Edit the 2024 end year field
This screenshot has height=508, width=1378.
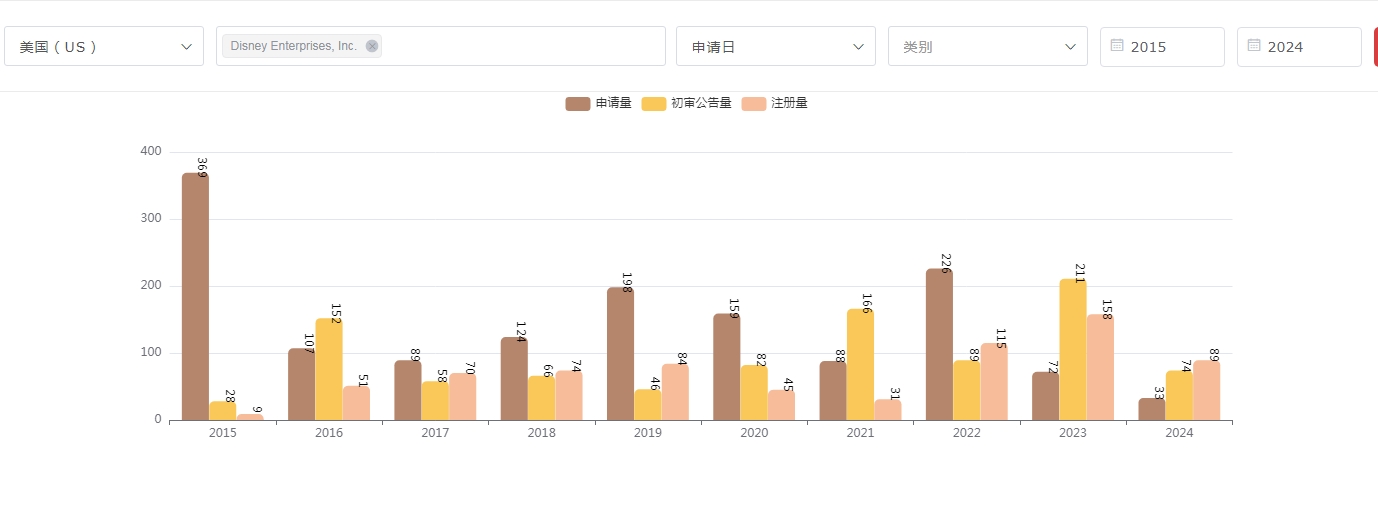(x=1299, y=46)
